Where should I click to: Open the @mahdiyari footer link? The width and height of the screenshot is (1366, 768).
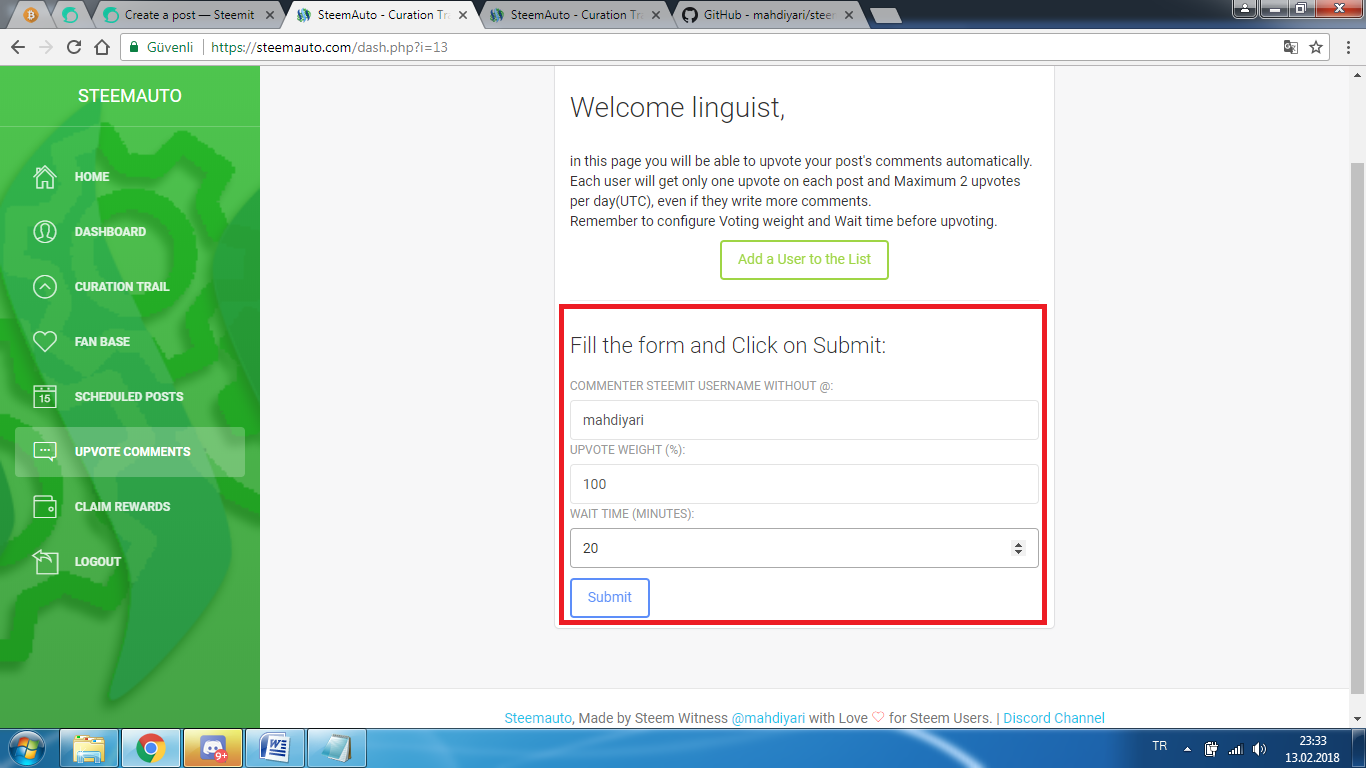(x=768, y=718)
